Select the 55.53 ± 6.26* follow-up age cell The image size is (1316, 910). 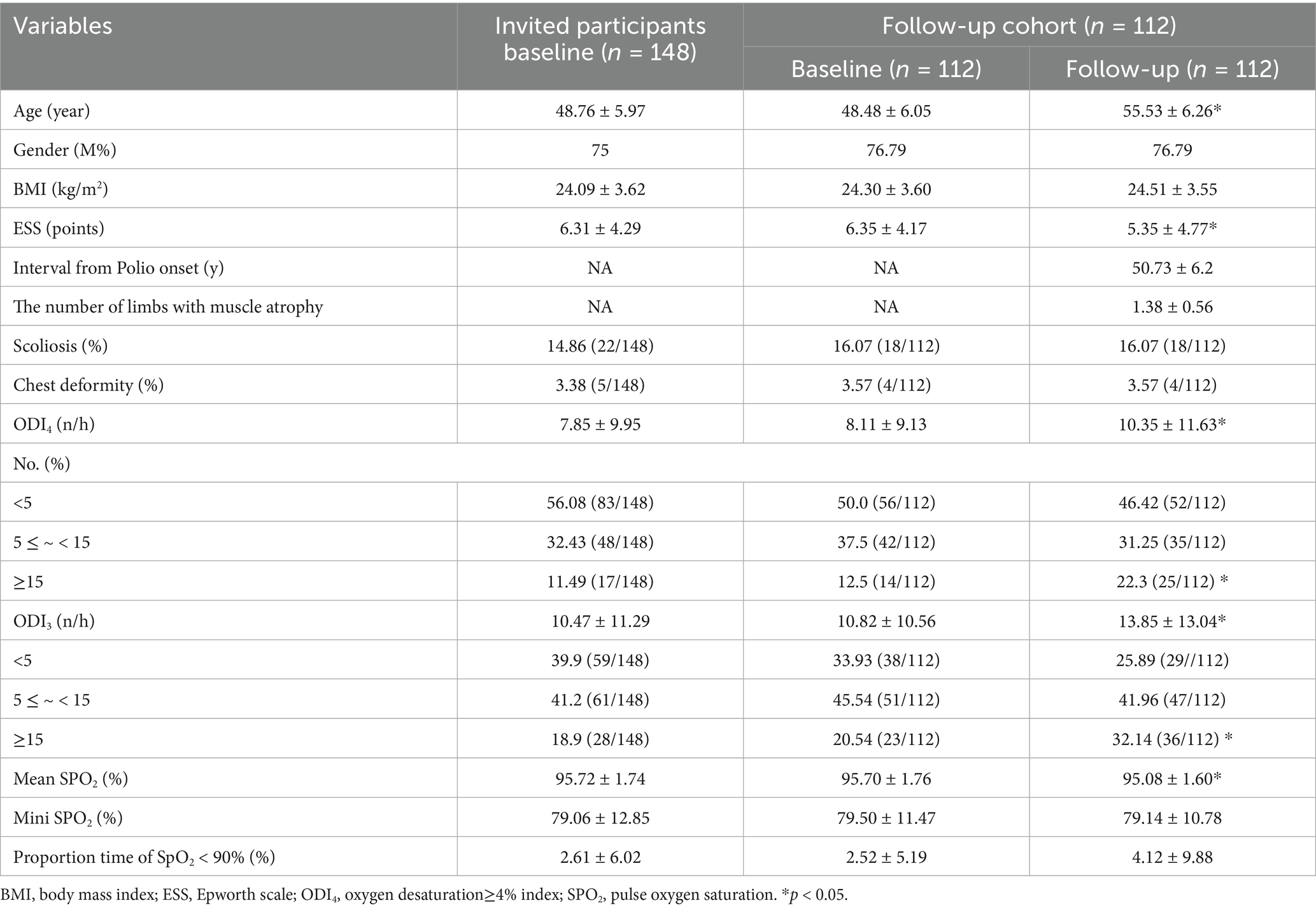tap(1172, 111)
